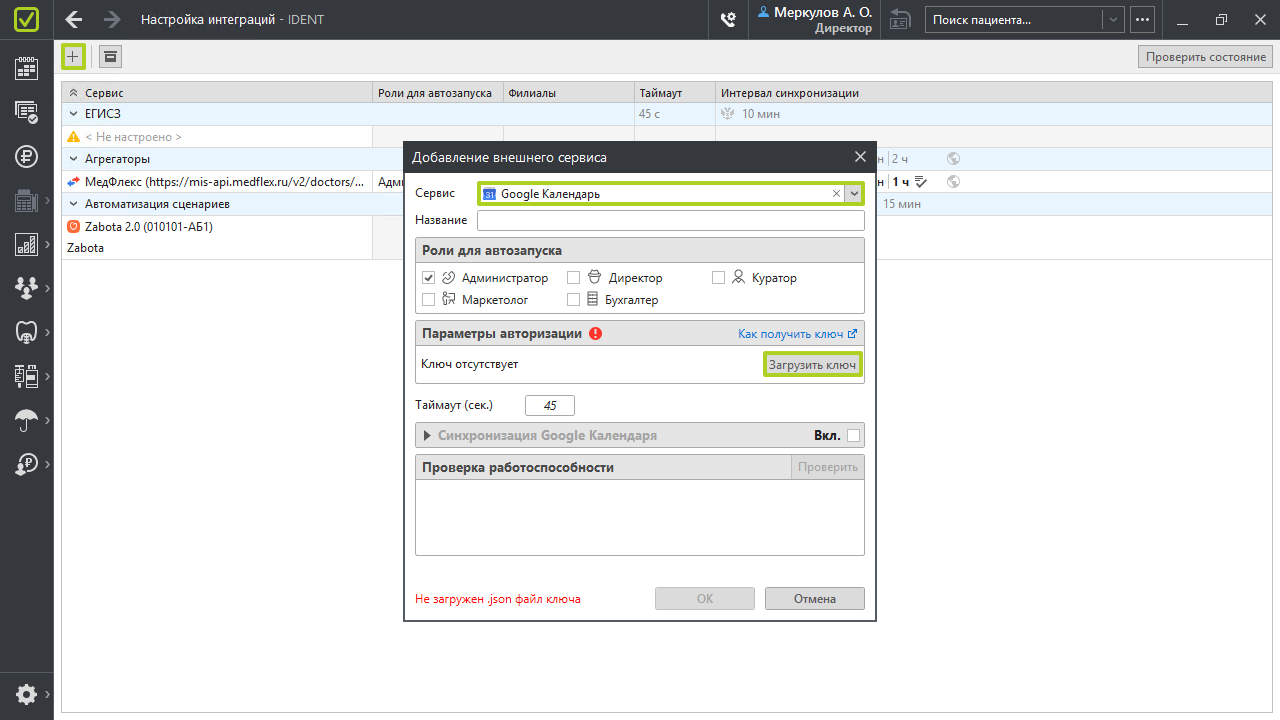Viewport: 1280px width, 720px height.
Task: Uncheck the Администратор role checkbox
Action: coord(429,278)
